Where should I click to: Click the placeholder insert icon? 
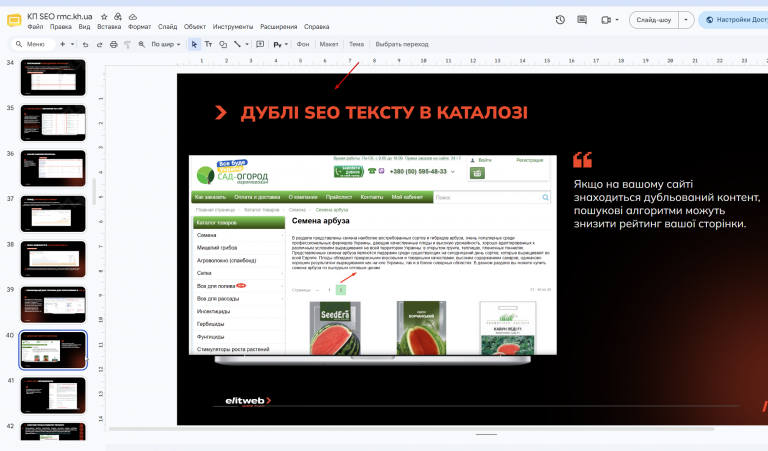(277, 44)
